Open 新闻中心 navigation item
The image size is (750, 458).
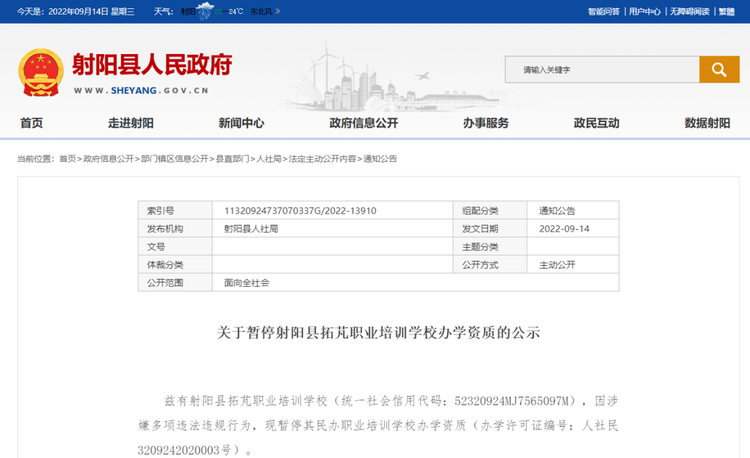[241, 123]
